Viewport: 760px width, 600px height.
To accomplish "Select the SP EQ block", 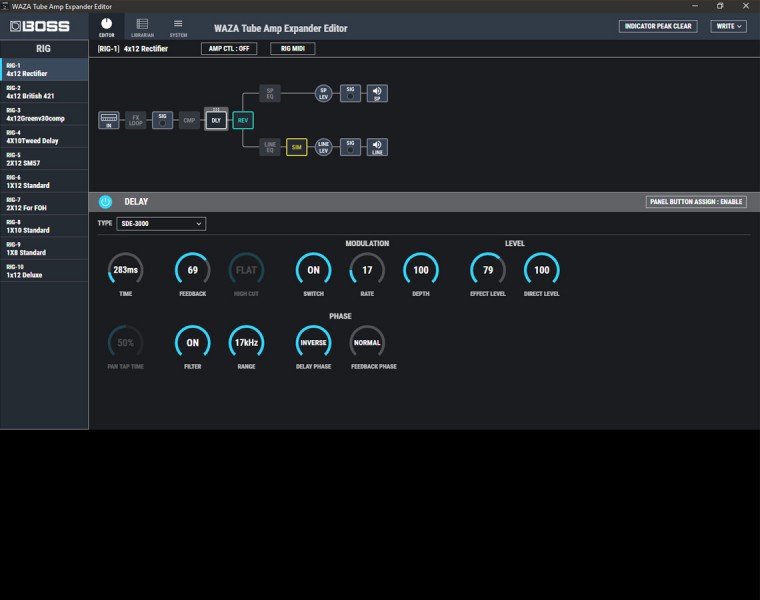I will point(270,93).
